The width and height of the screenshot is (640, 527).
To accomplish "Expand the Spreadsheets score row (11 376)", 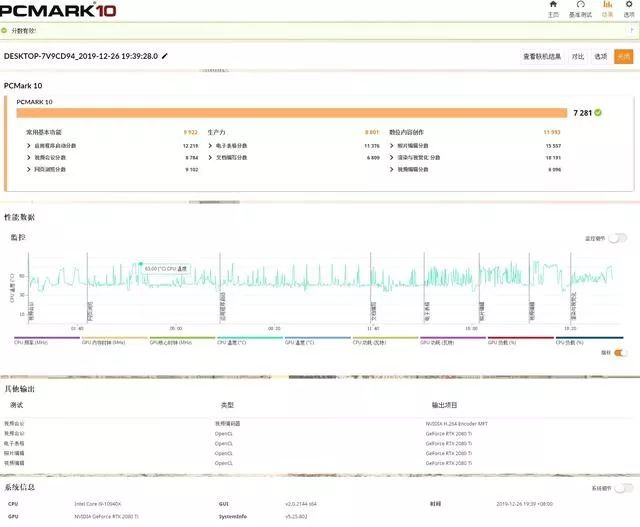I will pos(294,146).
